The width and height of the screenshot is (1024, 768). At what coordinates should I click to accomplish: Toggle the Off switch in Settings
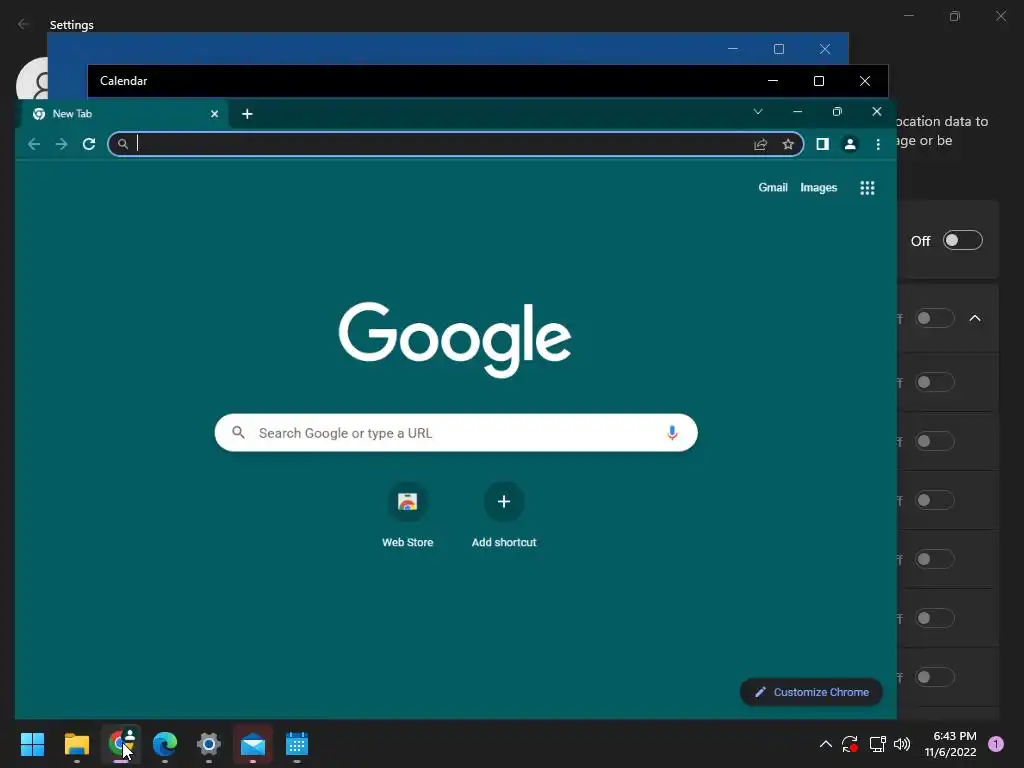click(x=963, y=240)
